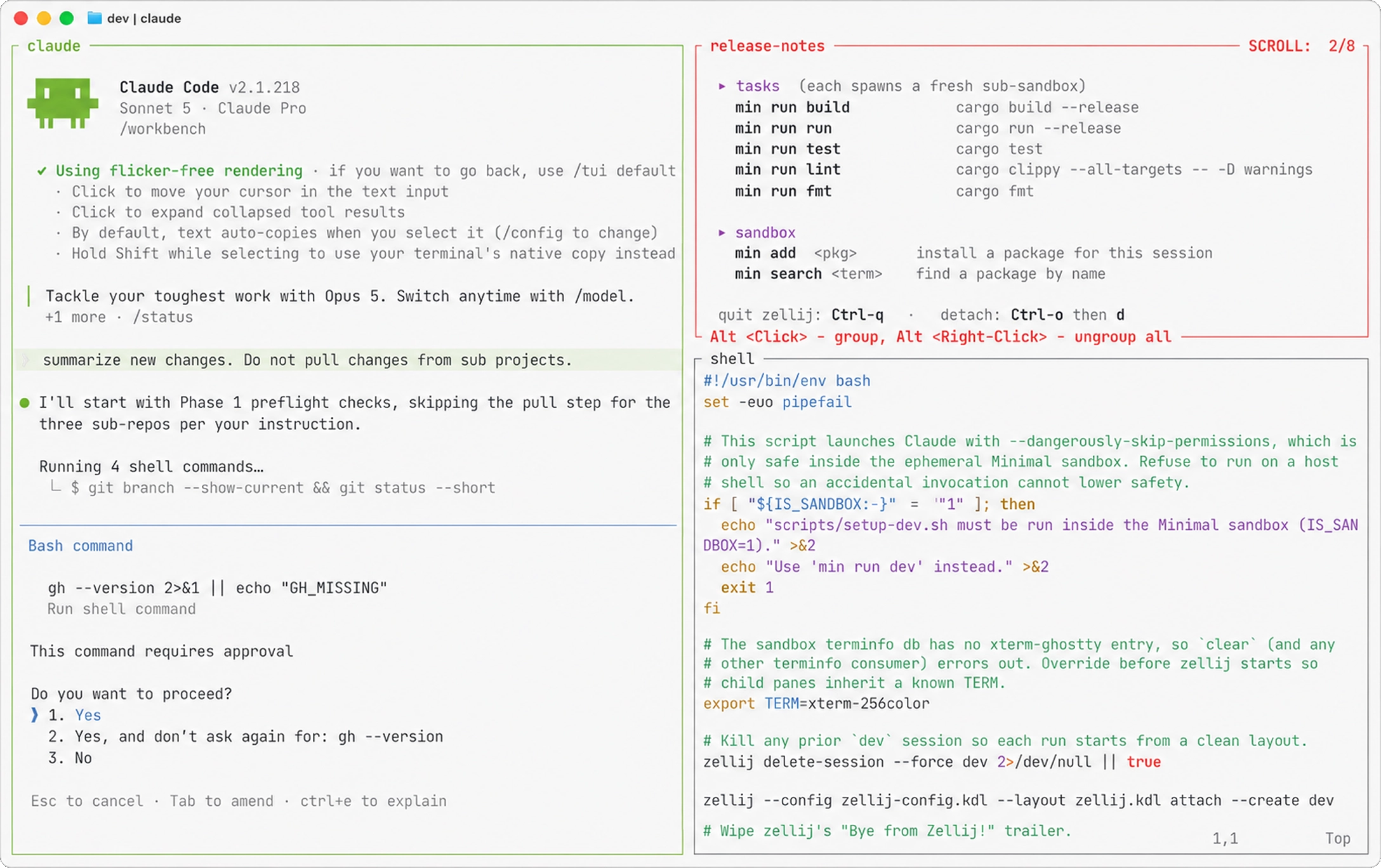Click 'Esc to cancel' hint

[x=87, y=801]
